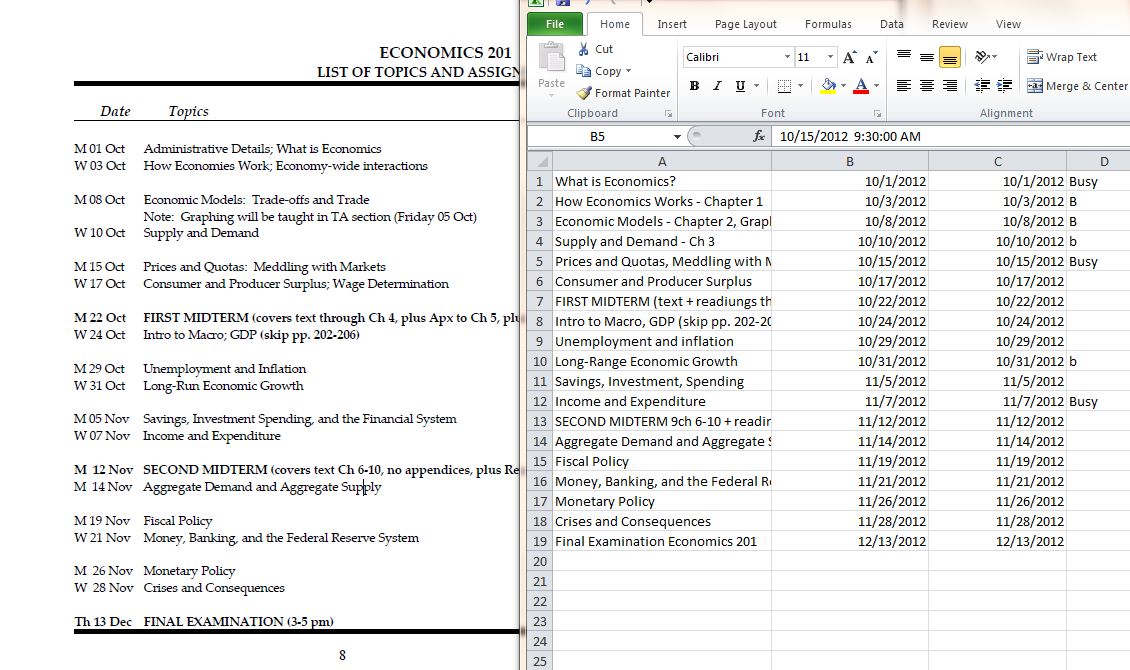This screenshot has width=1130, height=670.
Task: Center text horizontally in cell
Action: (927, 86)
